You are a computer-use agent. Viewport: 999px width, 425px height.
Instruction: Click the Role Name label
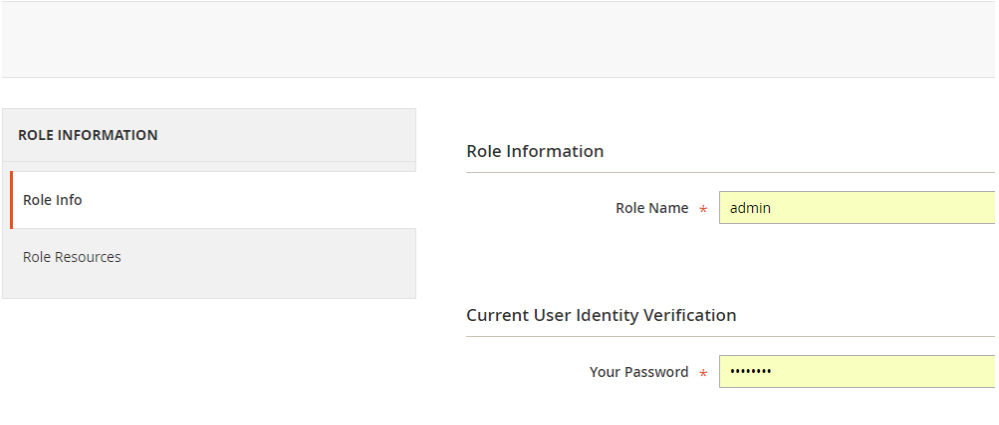click(x=651, y=208)
